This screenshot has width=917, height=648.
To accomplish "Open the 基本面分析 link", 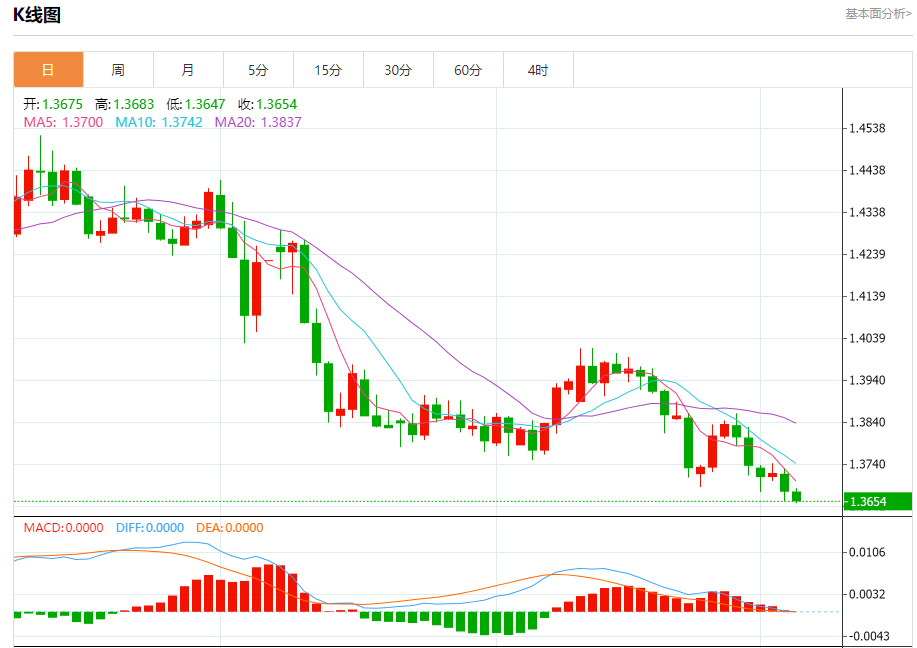I will coord(878,13).
